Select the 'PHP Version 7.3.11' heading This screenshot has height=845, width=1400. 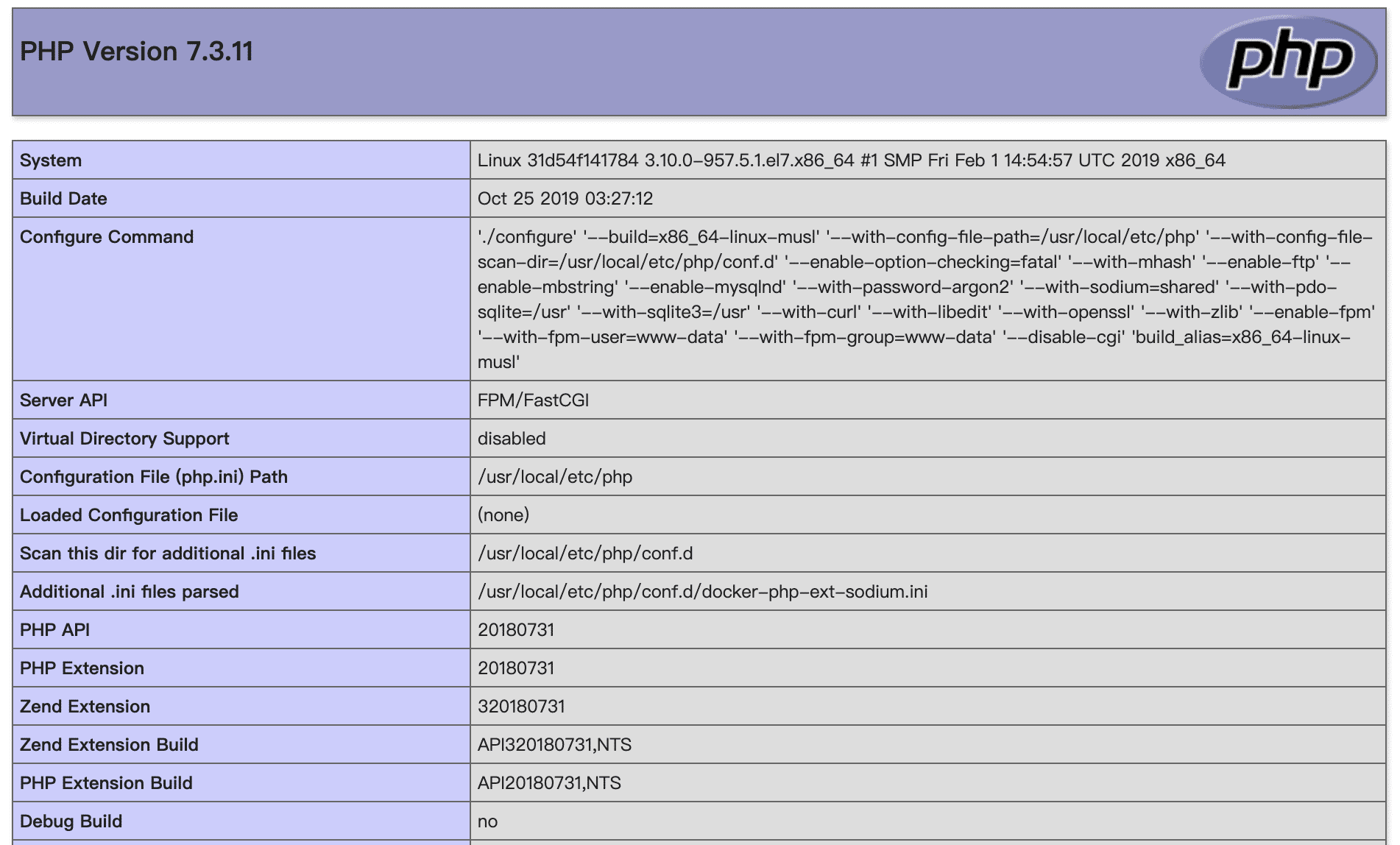tap(136, 52)
